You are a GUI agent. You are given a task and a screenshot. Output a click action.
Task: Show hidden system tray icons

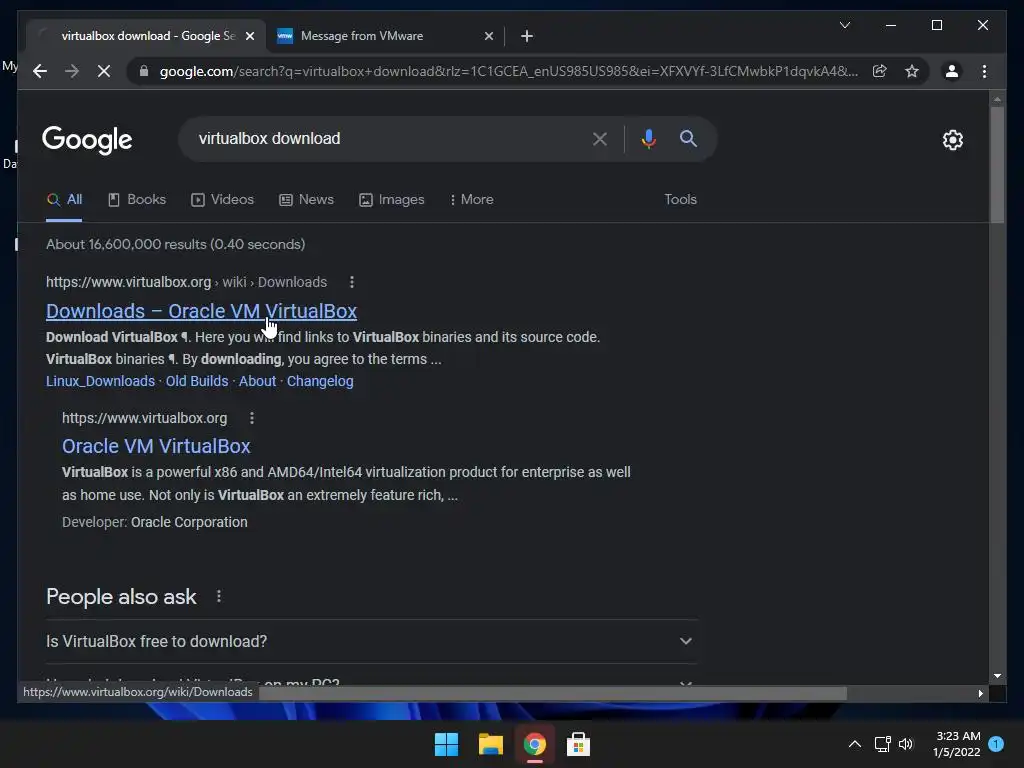(854, 744)
